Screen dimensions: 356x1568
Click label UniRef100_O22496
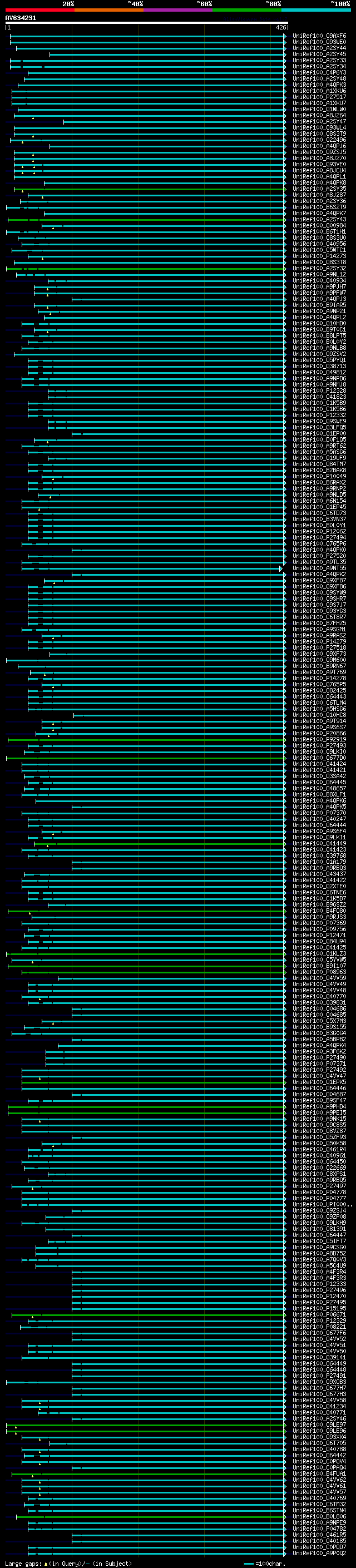(x=319, y=140)
